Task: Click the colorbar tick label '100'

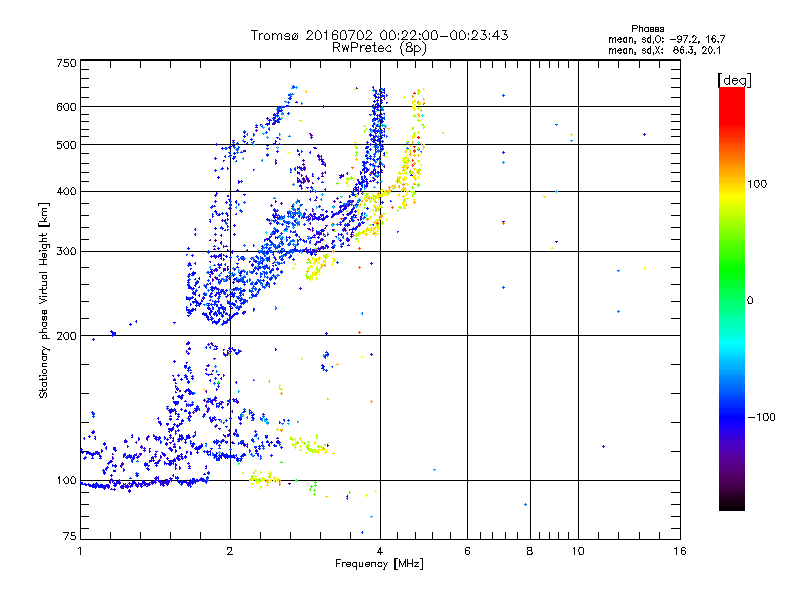Action: [757, 184]
